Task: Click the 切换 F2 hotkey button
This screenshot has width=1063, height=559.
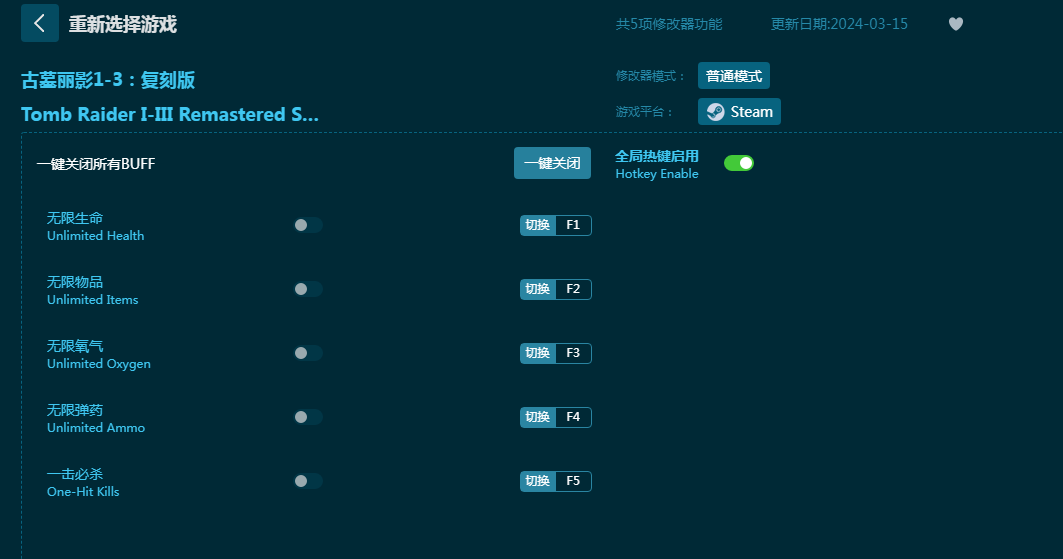Action: pyautogui.click(x=556, y=289)
